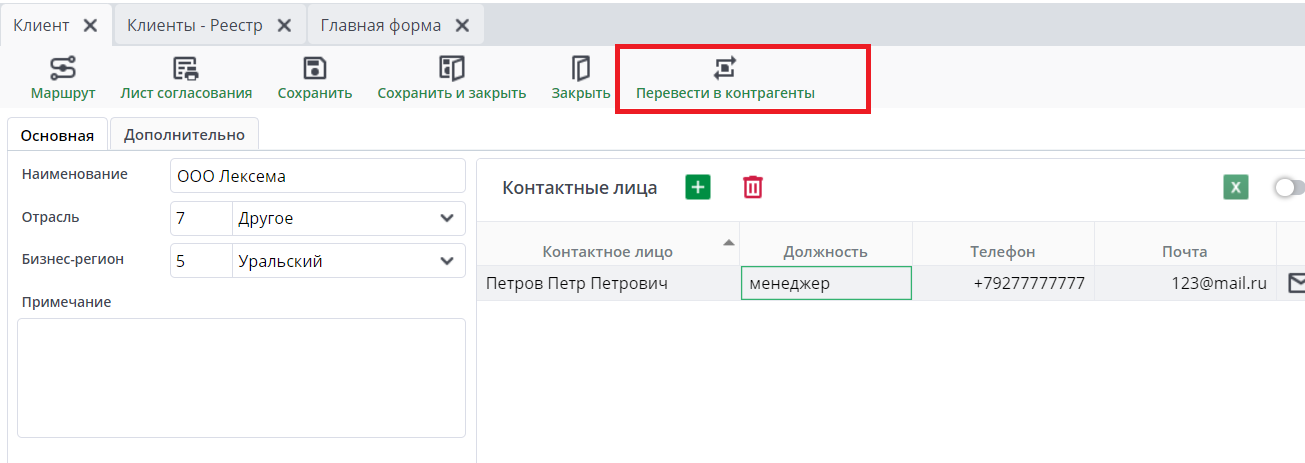
Task: Click the envelope icon in contact row
Action: [x=1296, y=284]
